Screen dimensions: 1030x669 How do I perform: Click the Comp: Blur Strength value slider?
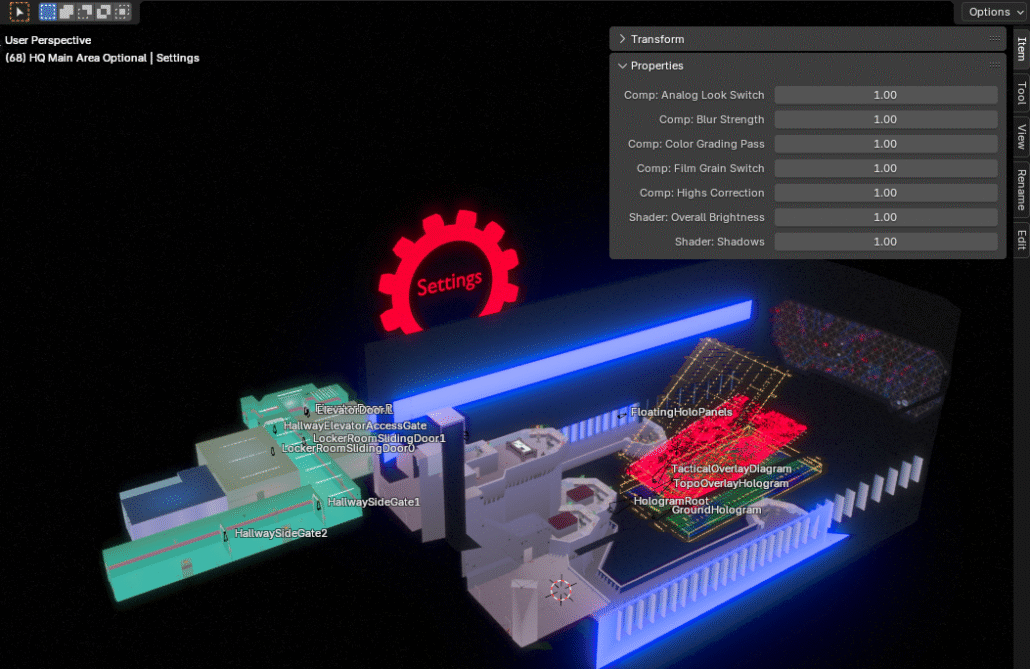point(885,119)
